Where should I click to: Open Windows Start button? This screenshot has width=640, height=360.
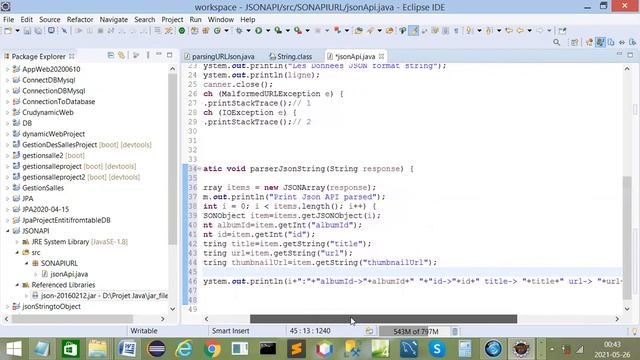14,349
